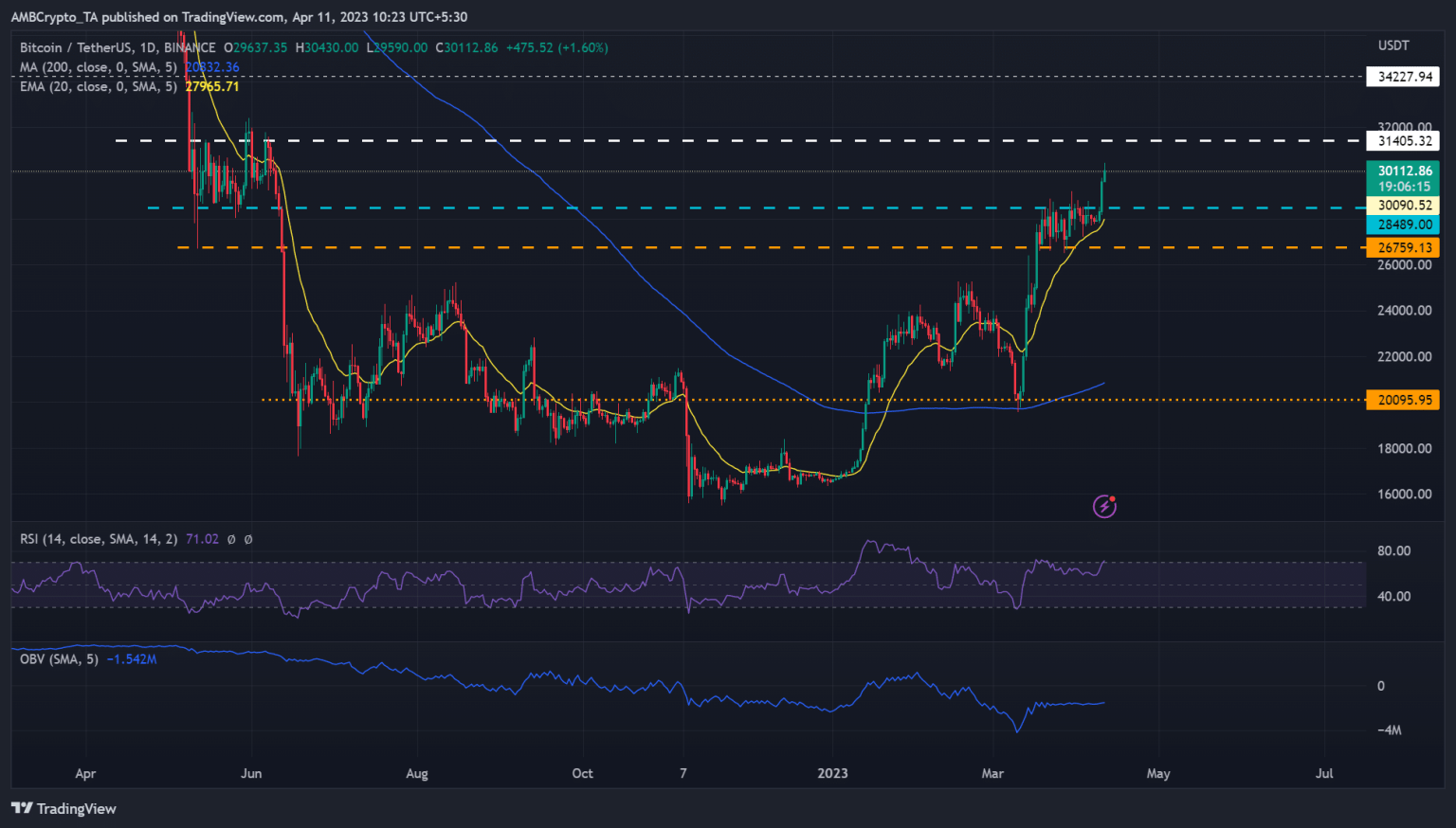The image size is (1456, 828).
Task: Select the cyan 28489.00 price label
Action: (1403, 225)
